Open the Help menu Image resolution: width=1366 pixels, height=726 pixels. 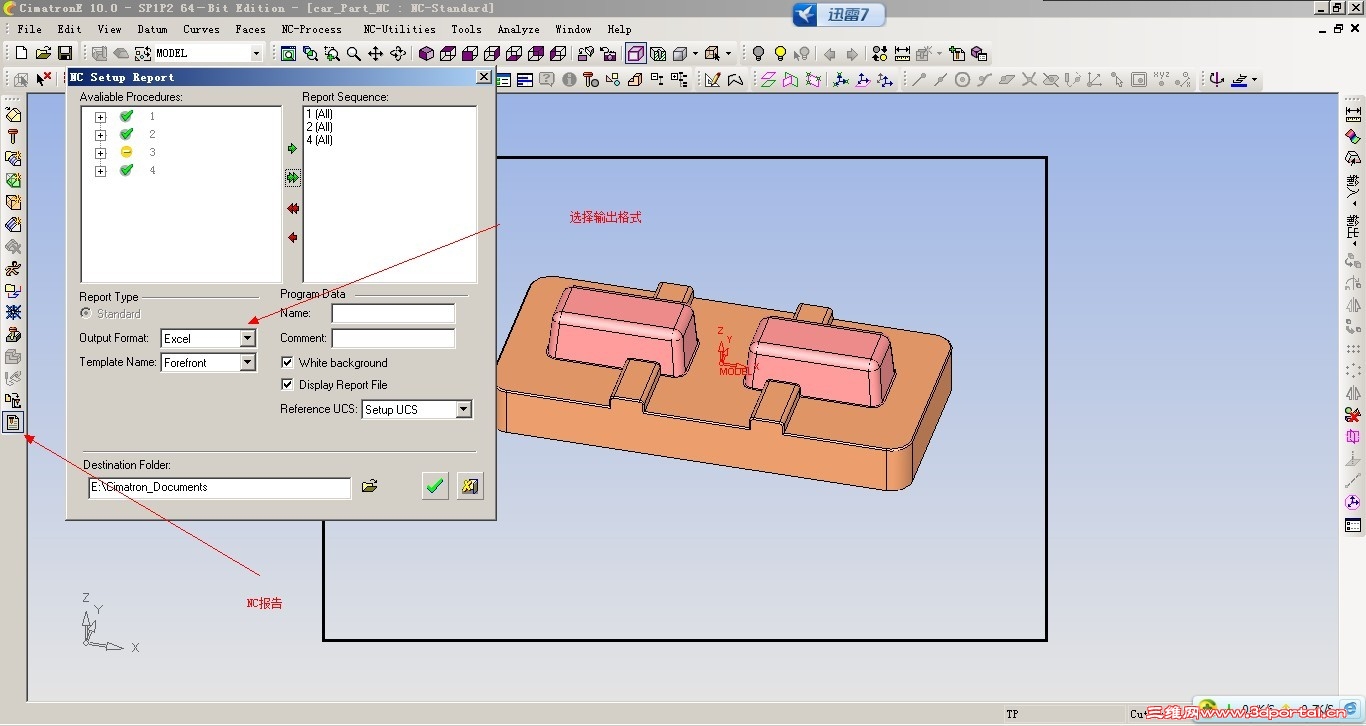click(619, 29)
